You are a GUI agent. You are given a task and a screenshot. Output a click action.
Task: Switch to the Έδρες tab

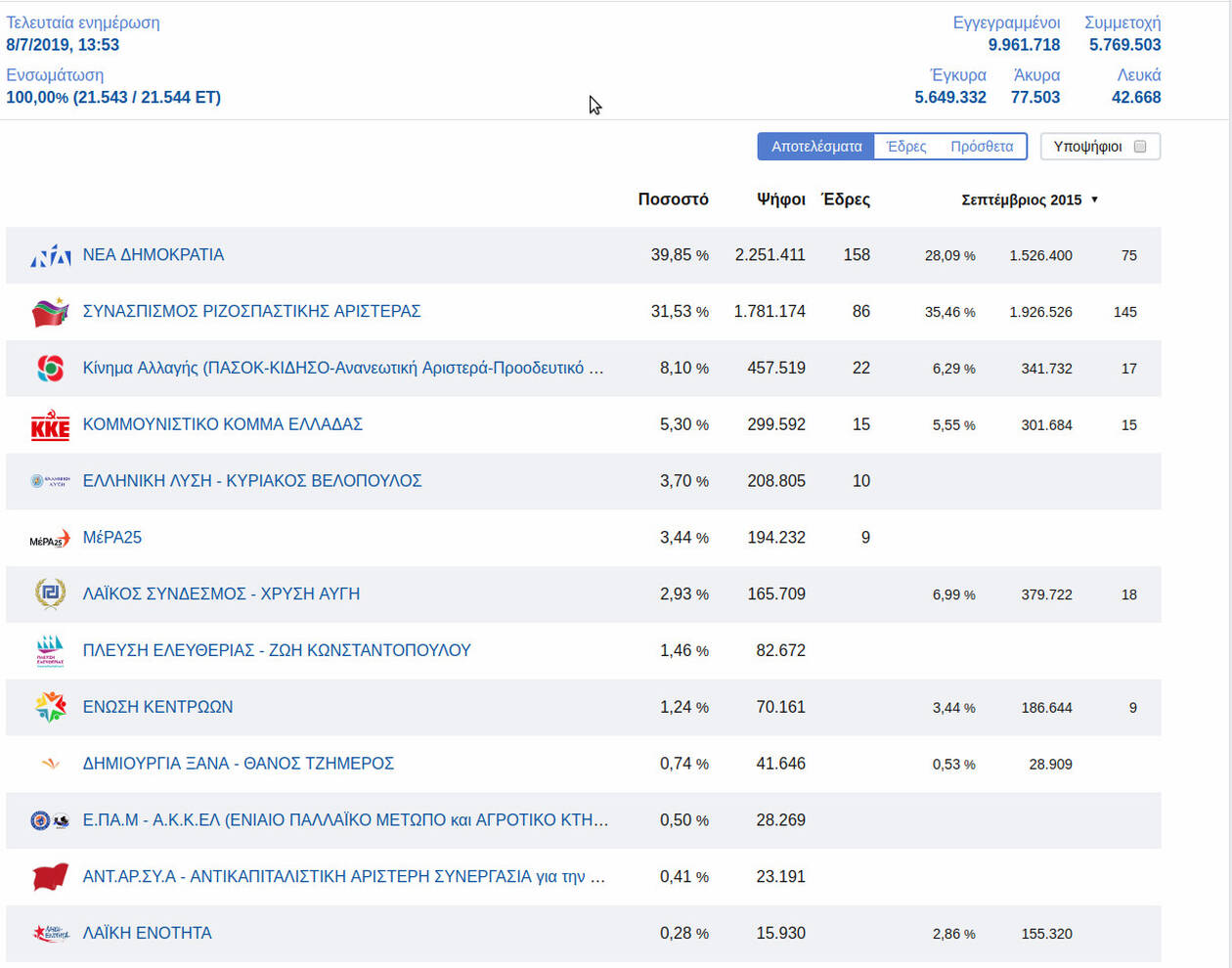tap(905, 147)
